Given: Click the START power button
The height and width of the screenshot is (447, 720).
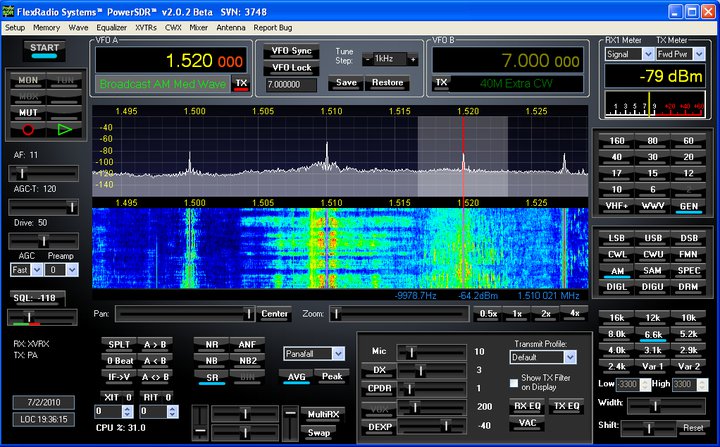Looking at the screenshot, I should point(45,50).
